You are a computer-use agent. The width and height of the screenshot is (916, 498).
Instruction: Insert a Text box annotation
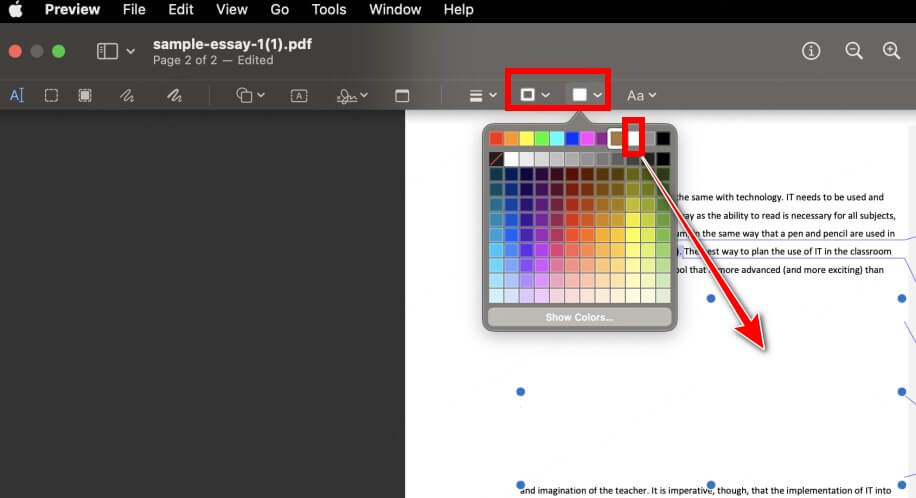[299, 95]
